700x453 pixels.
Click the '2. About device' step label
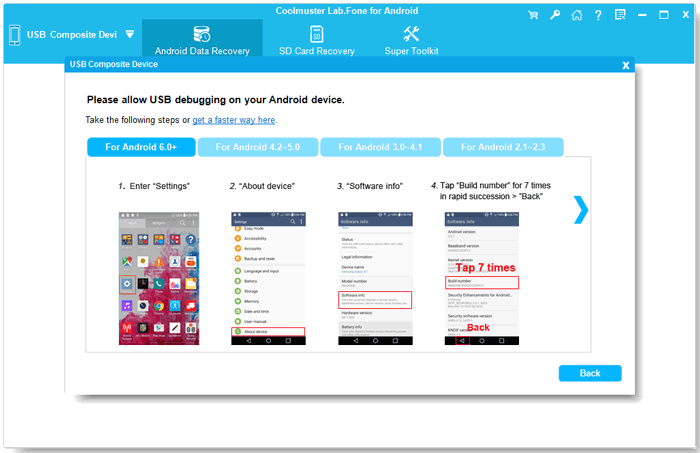(x=262, y=186)
